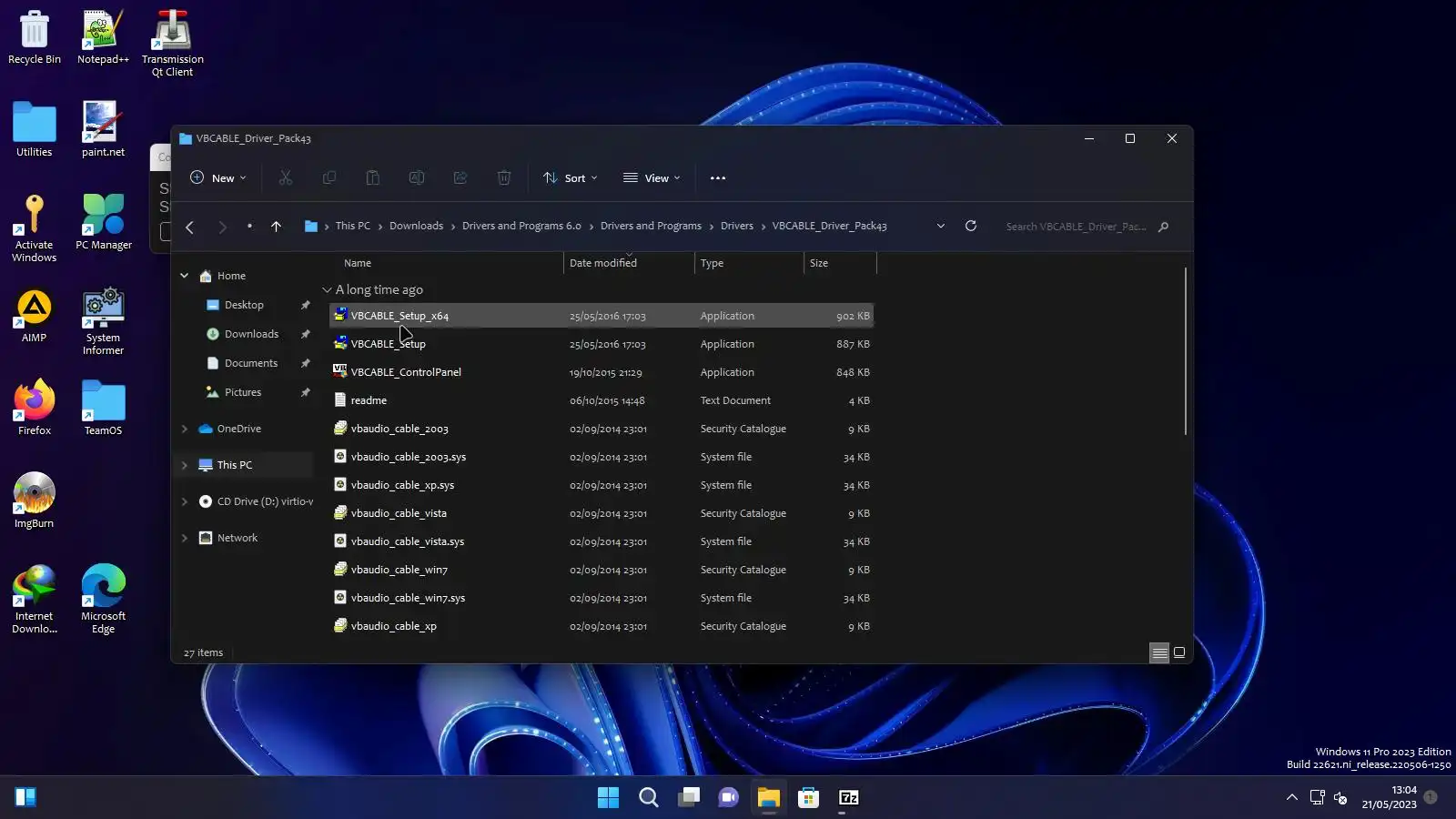
Task: Navigate to Downloads breadcrumb in address bar
Action: pos(416,227)
